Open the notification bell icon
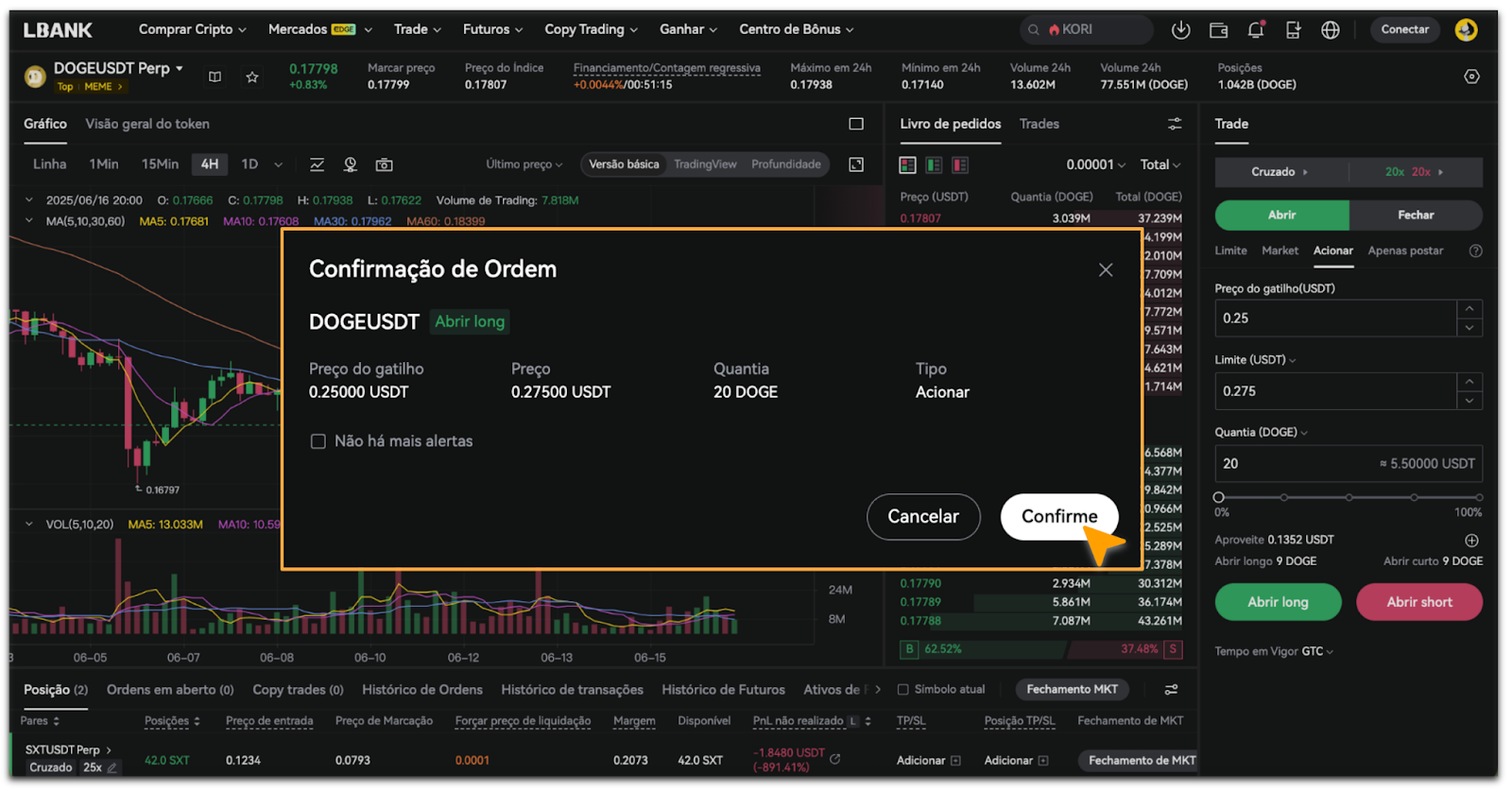 [1255, 30]
